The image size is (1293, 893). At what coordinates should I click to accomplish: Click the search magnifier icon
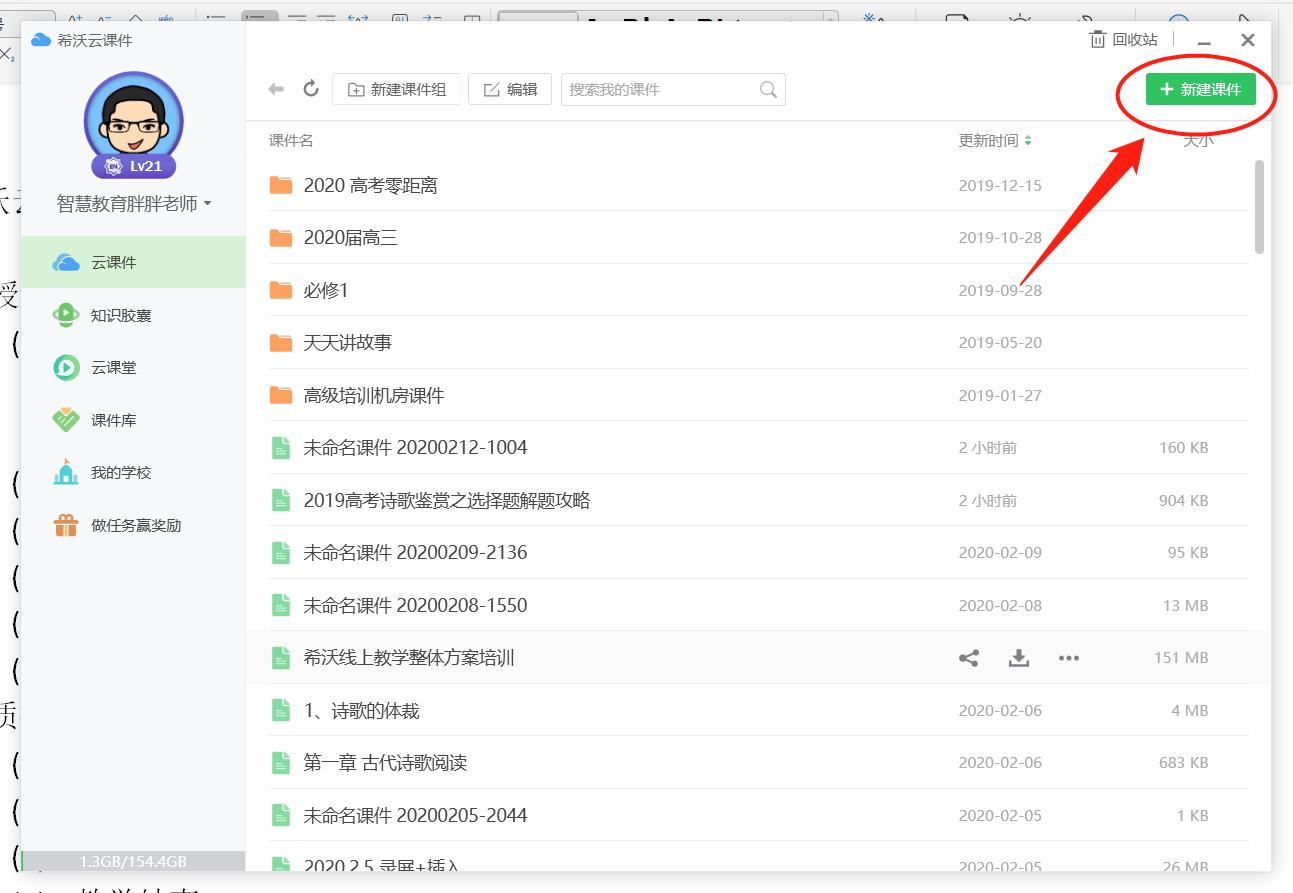tap(767, 89)
